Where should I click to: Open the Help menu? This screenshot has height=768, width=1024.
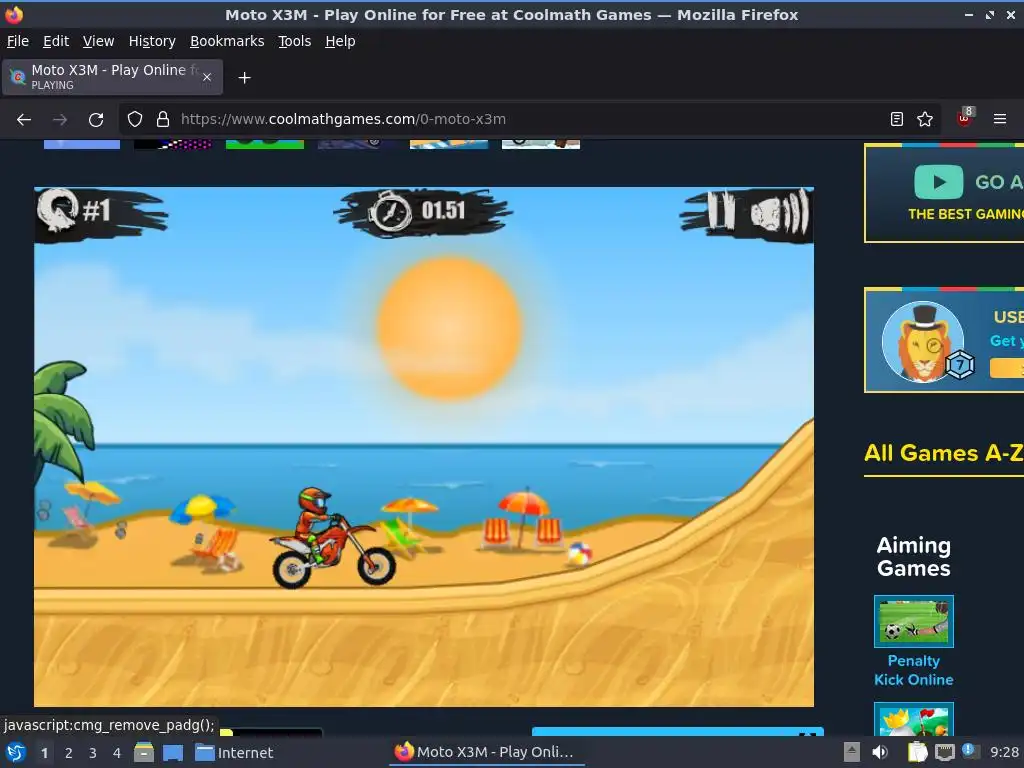[340, 41]
